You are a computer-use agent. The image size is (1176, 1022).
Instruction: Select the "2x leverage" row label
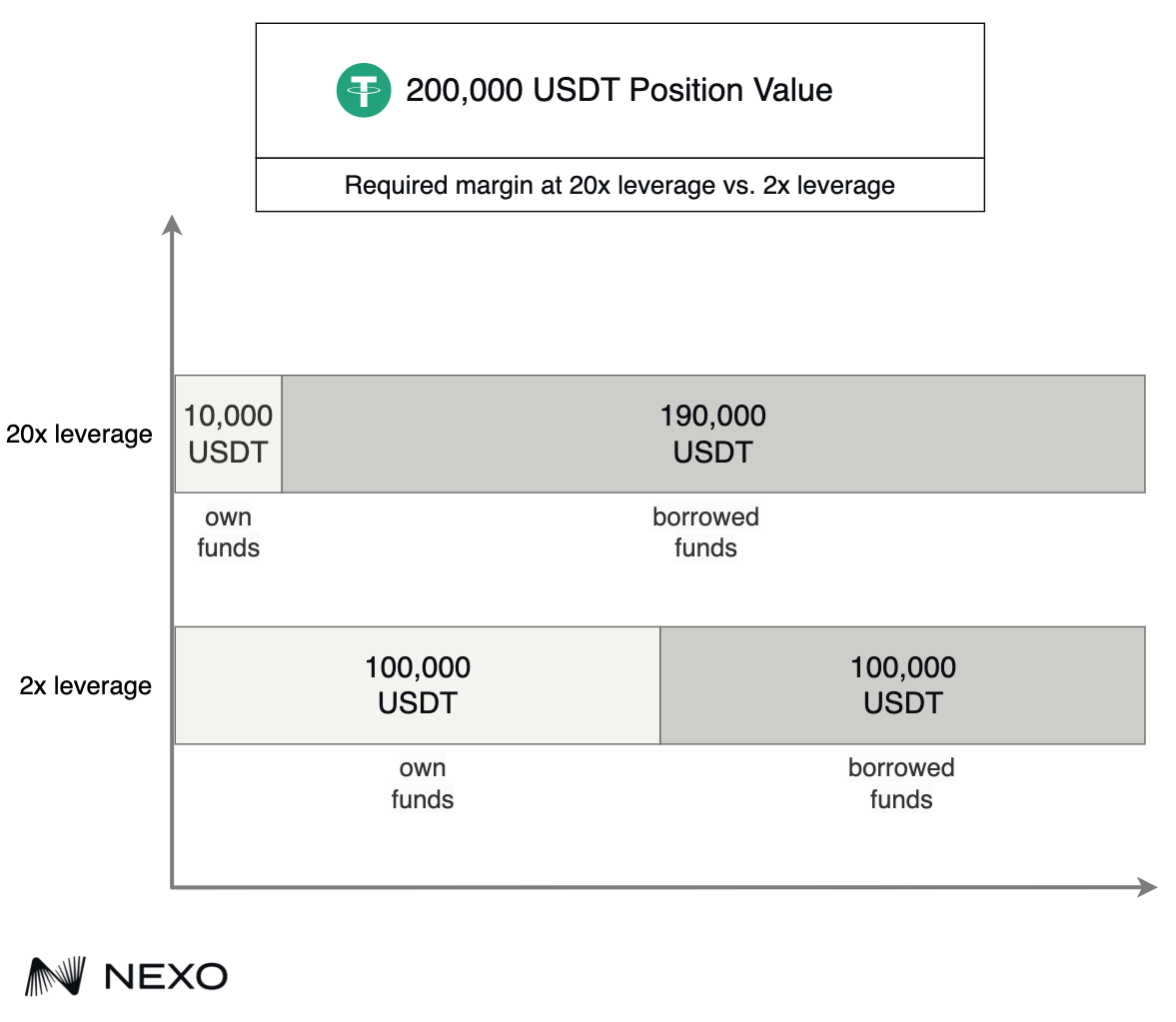86,686
